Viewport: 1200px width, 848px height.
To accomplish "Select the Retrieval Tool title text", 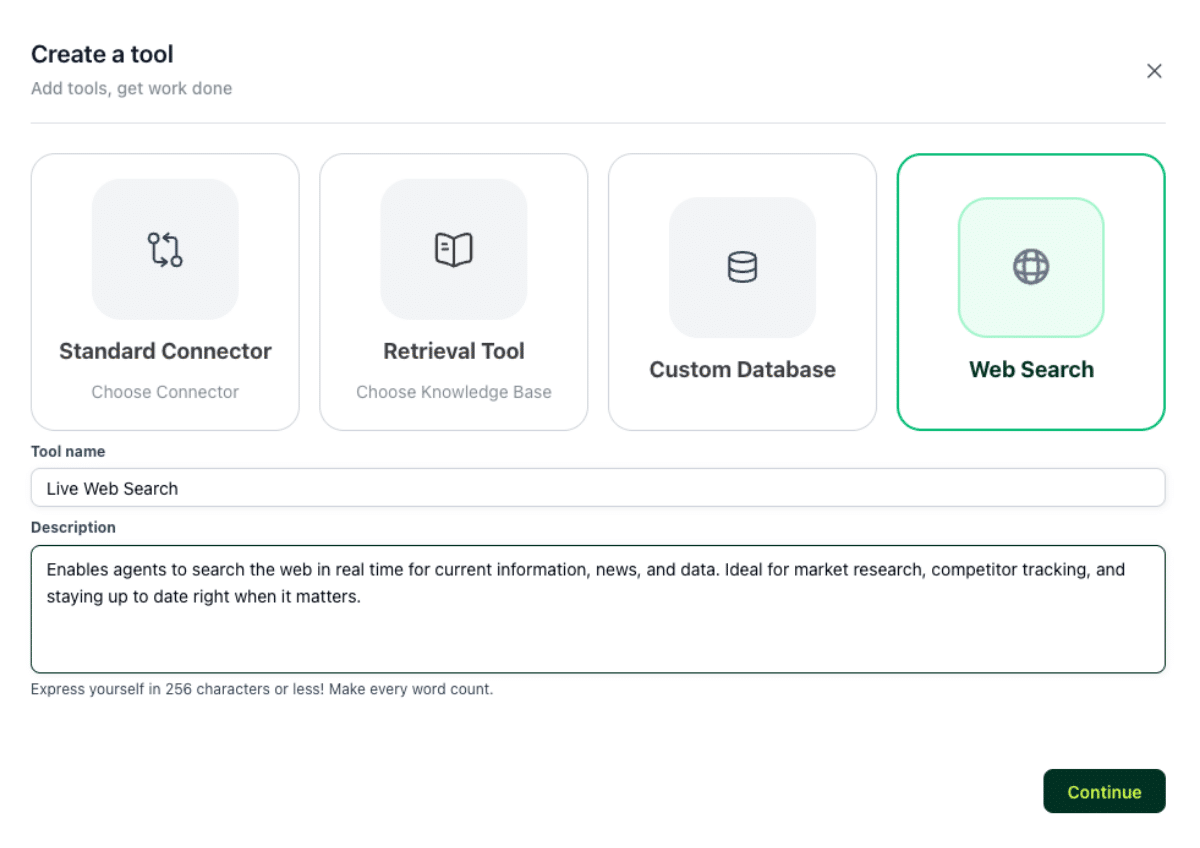I will coord(453,351).
